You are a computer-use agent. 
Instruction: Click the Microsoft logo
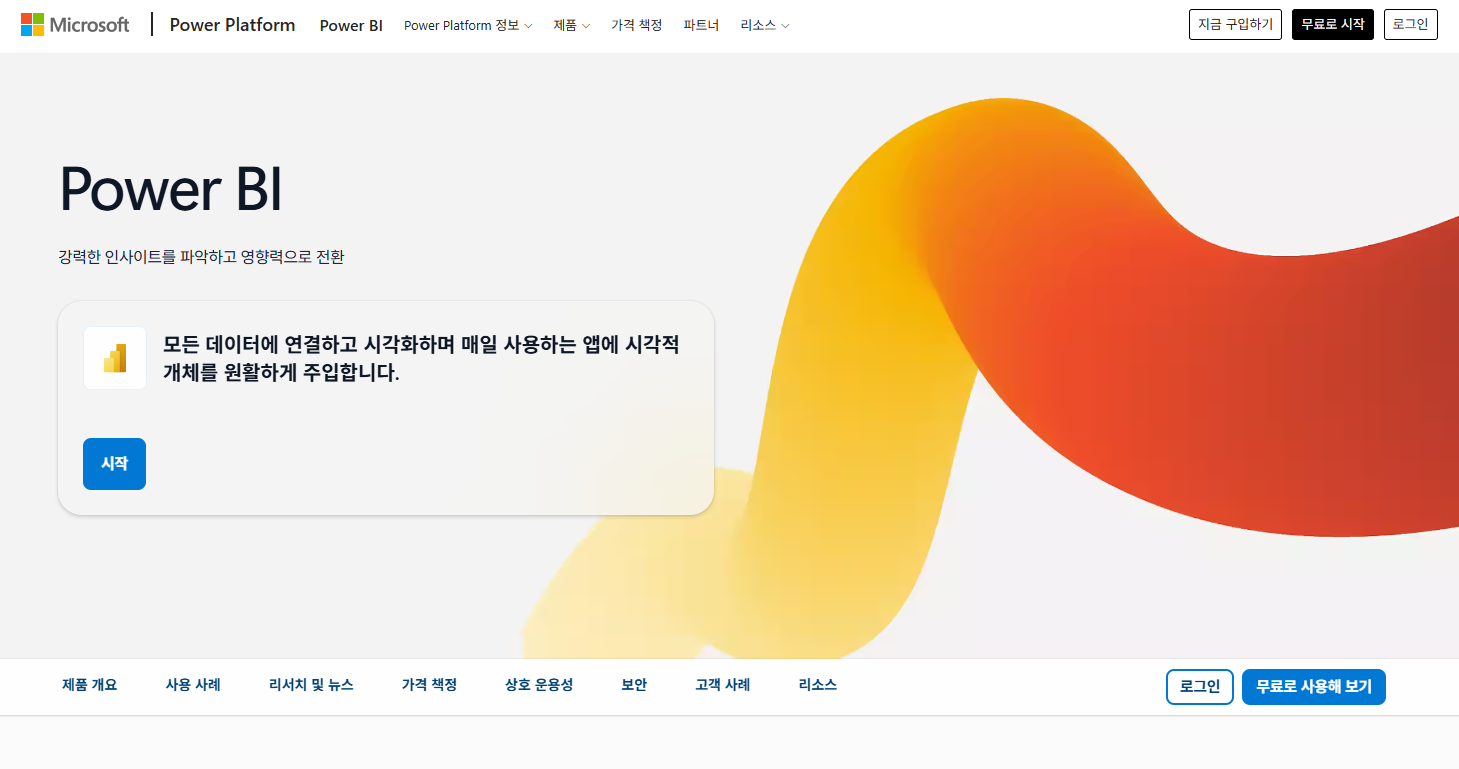[75, 25]
